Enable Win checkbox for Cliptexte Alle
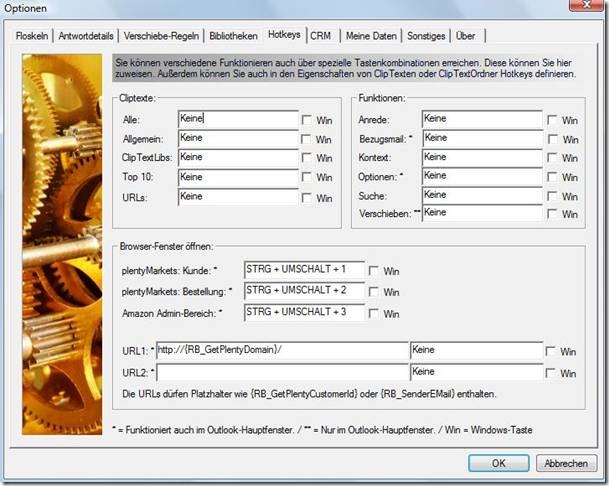This screenshot has height=486, width=609. pos(307,120)
